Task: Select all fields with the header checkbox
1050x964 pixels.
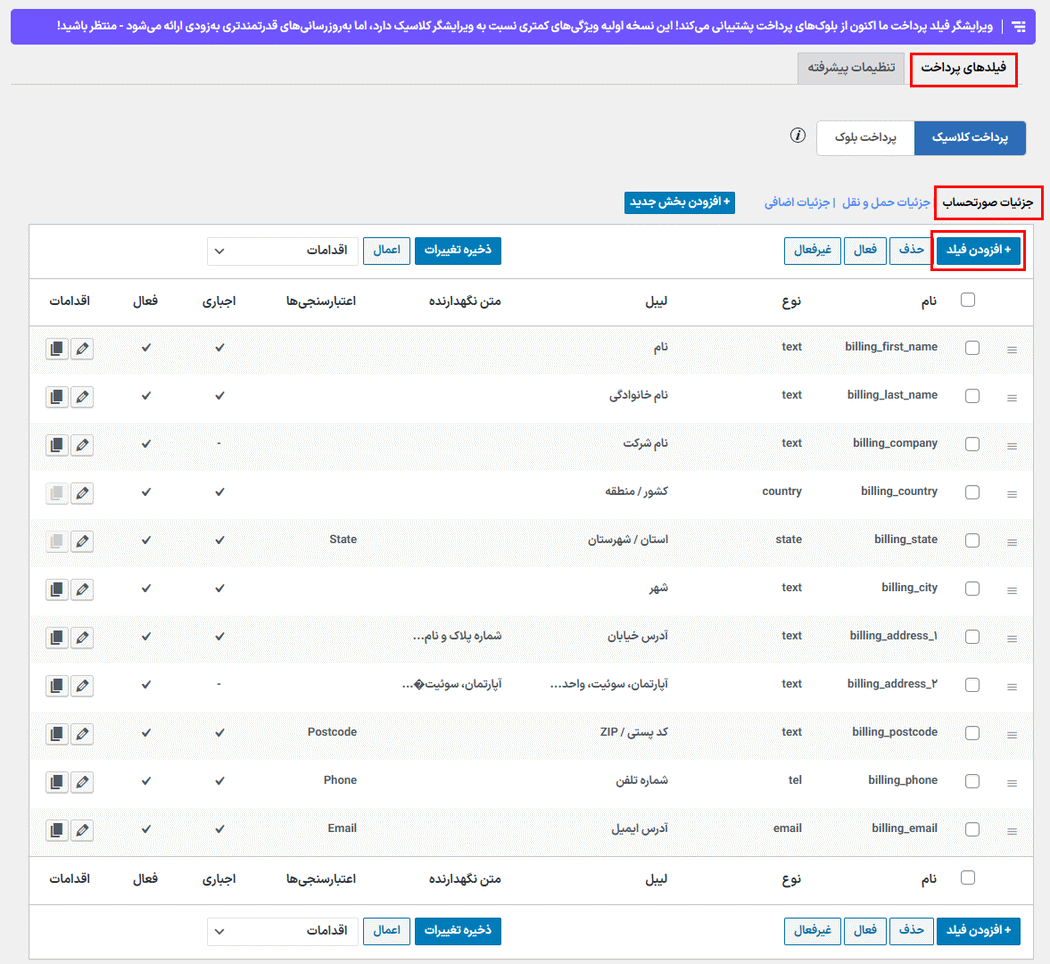Action: (x=967, y=298)
